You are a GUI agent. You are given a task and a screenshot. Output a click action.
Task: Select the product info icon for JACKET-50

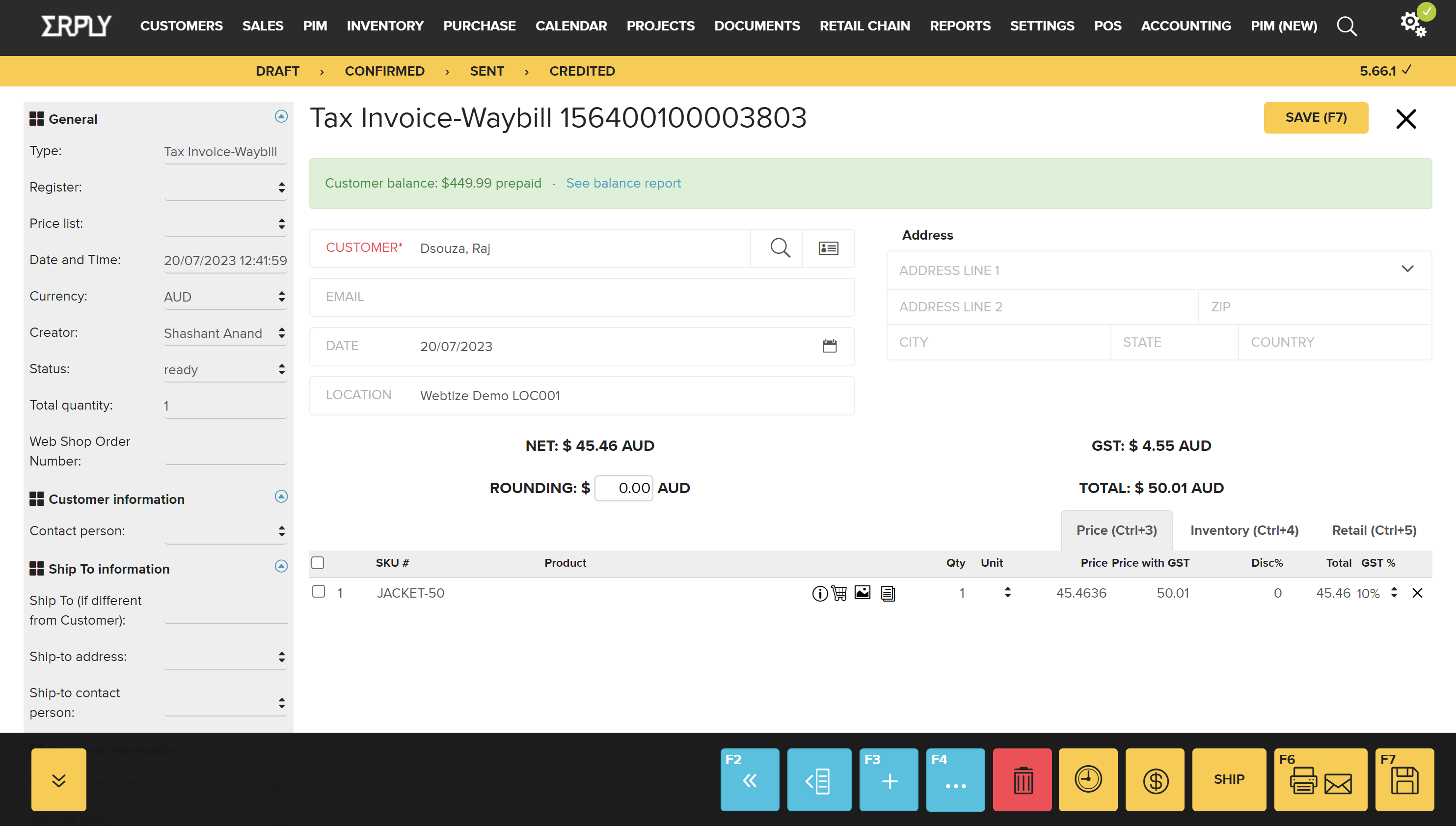click(x=820, y=593)
